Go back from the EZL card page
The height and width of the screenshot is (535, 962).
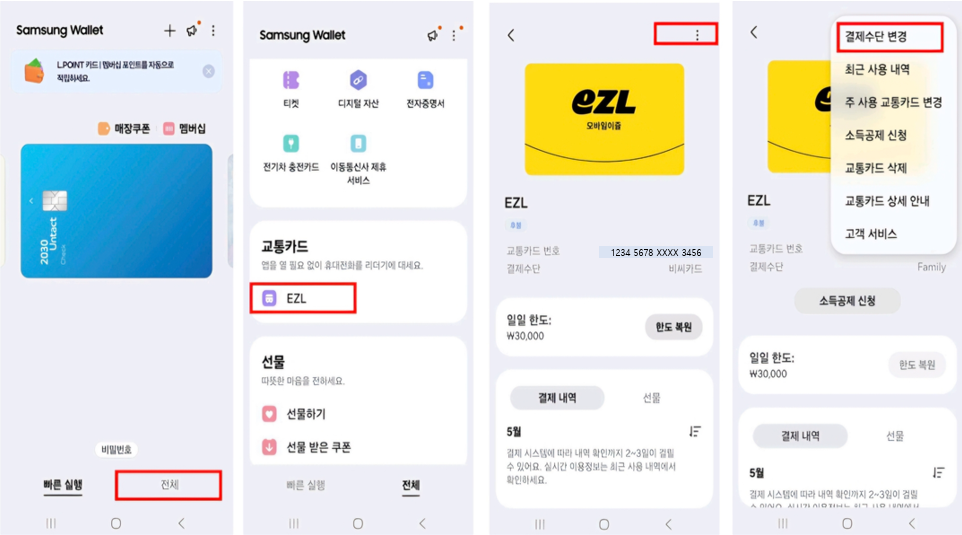pyautogui.click(x=510, y=36)
